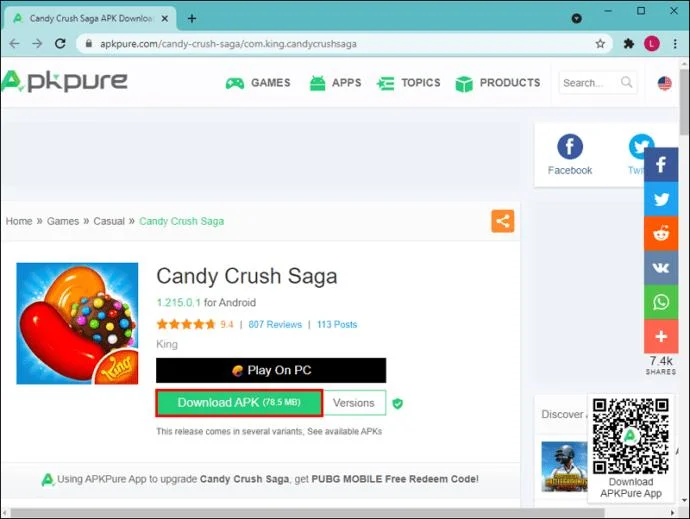This screenshot has width=690, height=519.
Task: Expand more share options plus button
Action: (x=661, y=336)
